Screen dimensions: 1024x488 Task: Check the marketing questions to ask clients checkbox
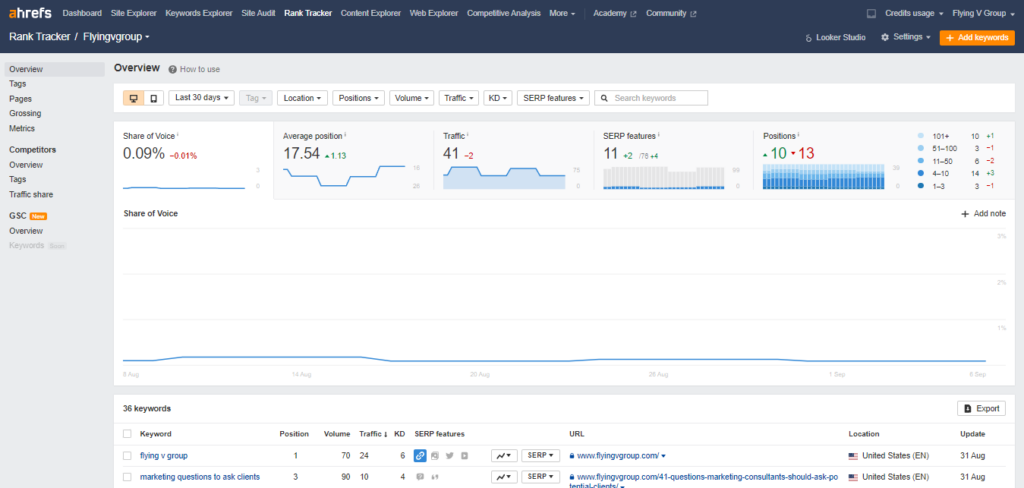coord(127,476)
